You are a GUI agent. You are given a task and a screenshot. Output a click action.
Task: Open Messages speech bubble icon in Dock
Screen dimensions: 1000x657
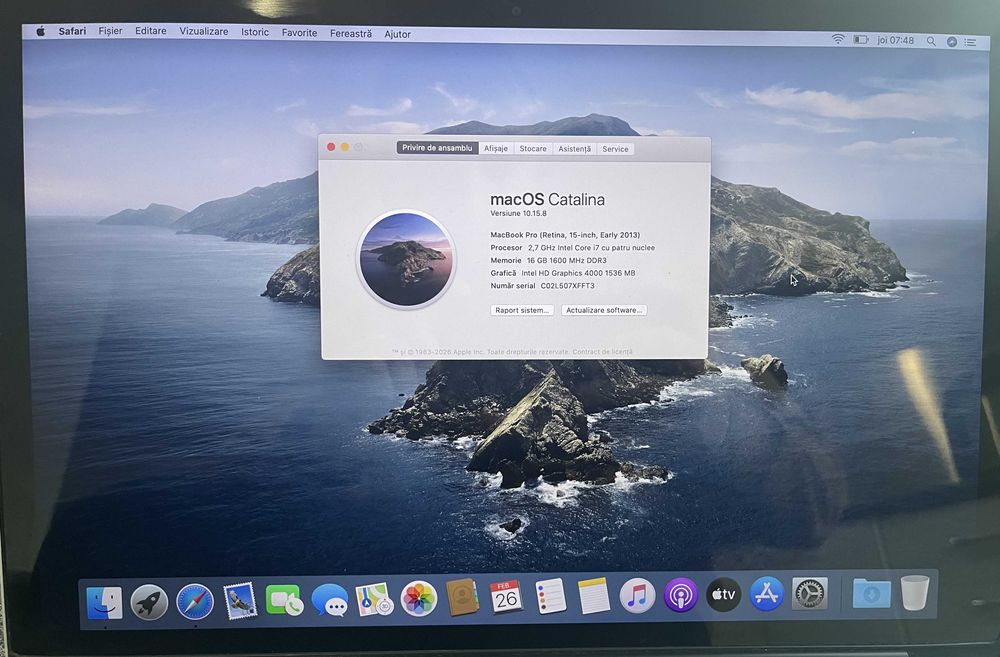point(330,600)
